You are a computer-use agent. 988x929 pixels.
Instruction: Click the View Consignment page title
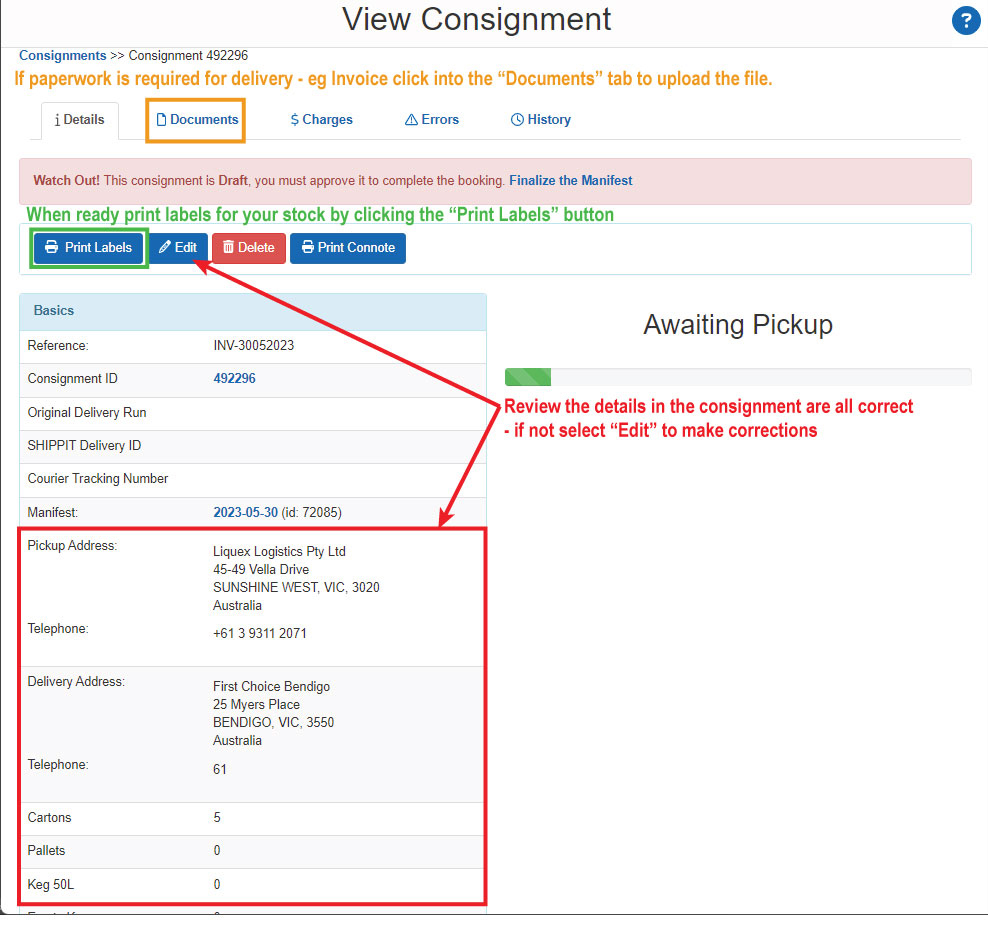pyautogui.click(x=477, y=20)
